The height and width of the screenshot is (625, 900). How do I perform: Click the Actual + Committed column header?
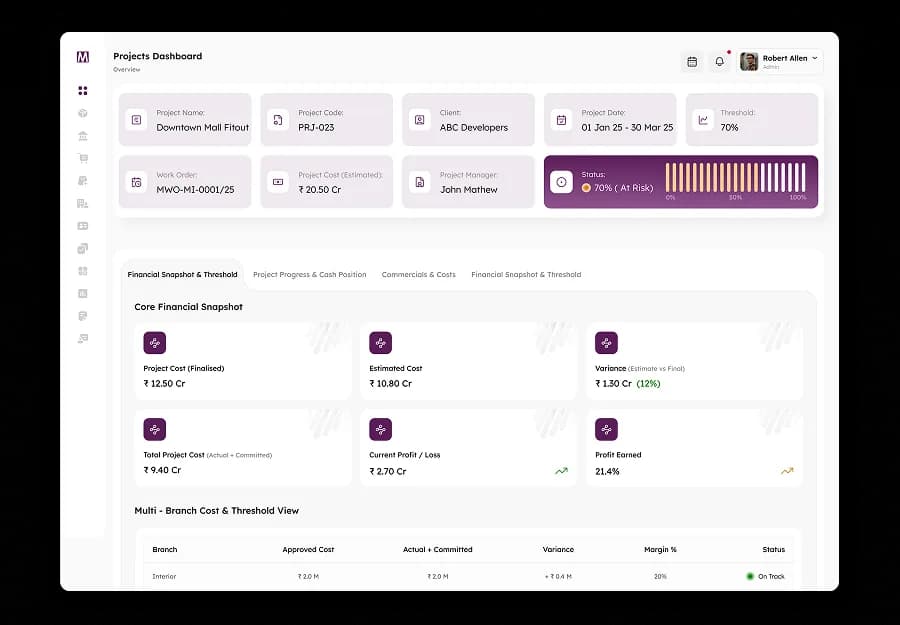437,549
